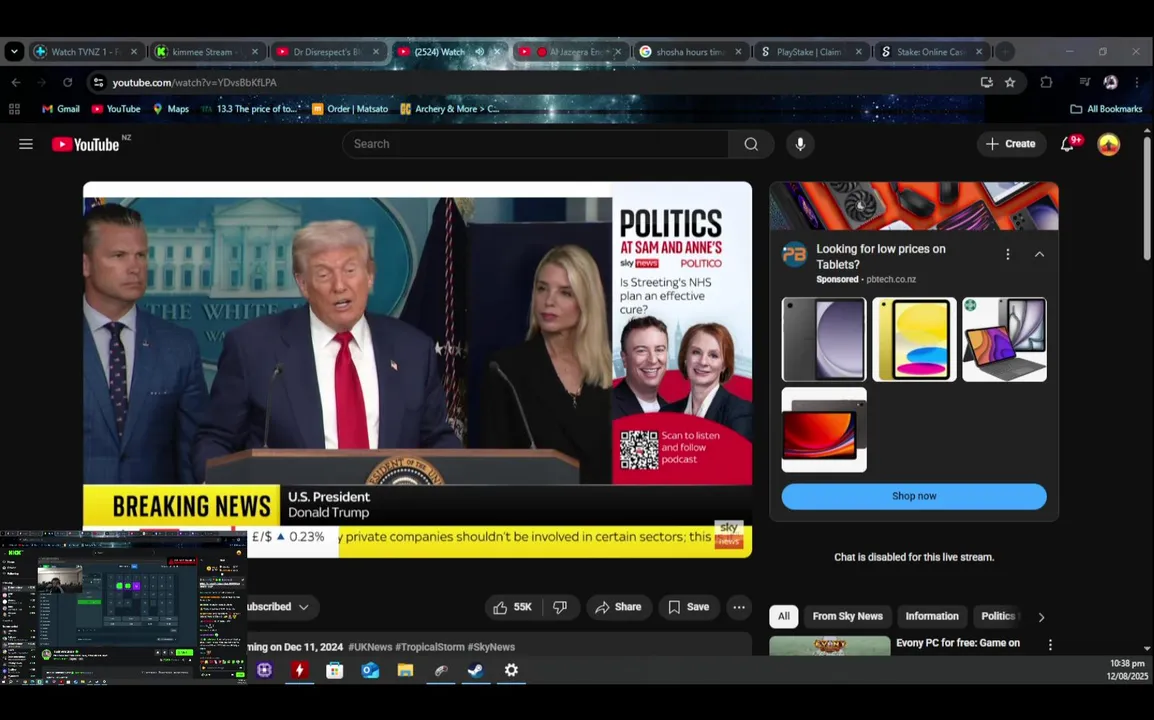Switch to the Dr Disrespect's tab
This screenshot has height=720, width=1154.
click(328, 52)
